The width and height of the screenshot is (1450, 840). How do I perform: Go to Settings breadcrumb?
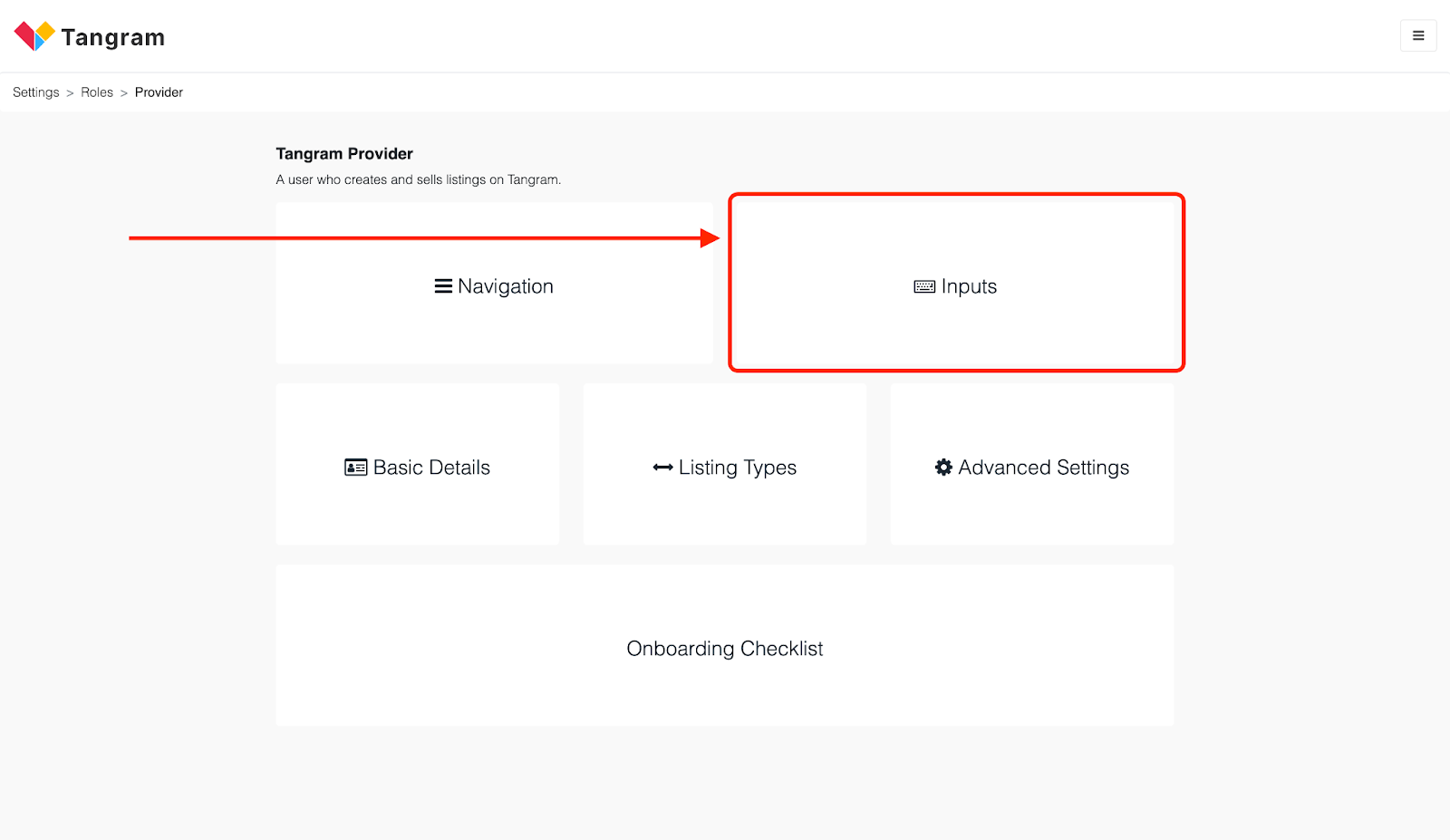(36, 92)
